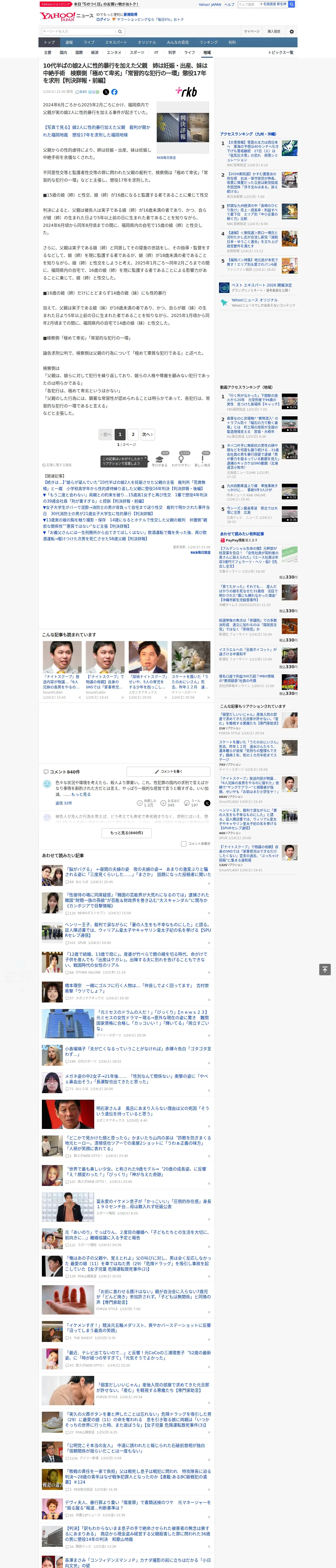Select the エキスパート tab
The image size is (336, 1568).
point(116,43)
